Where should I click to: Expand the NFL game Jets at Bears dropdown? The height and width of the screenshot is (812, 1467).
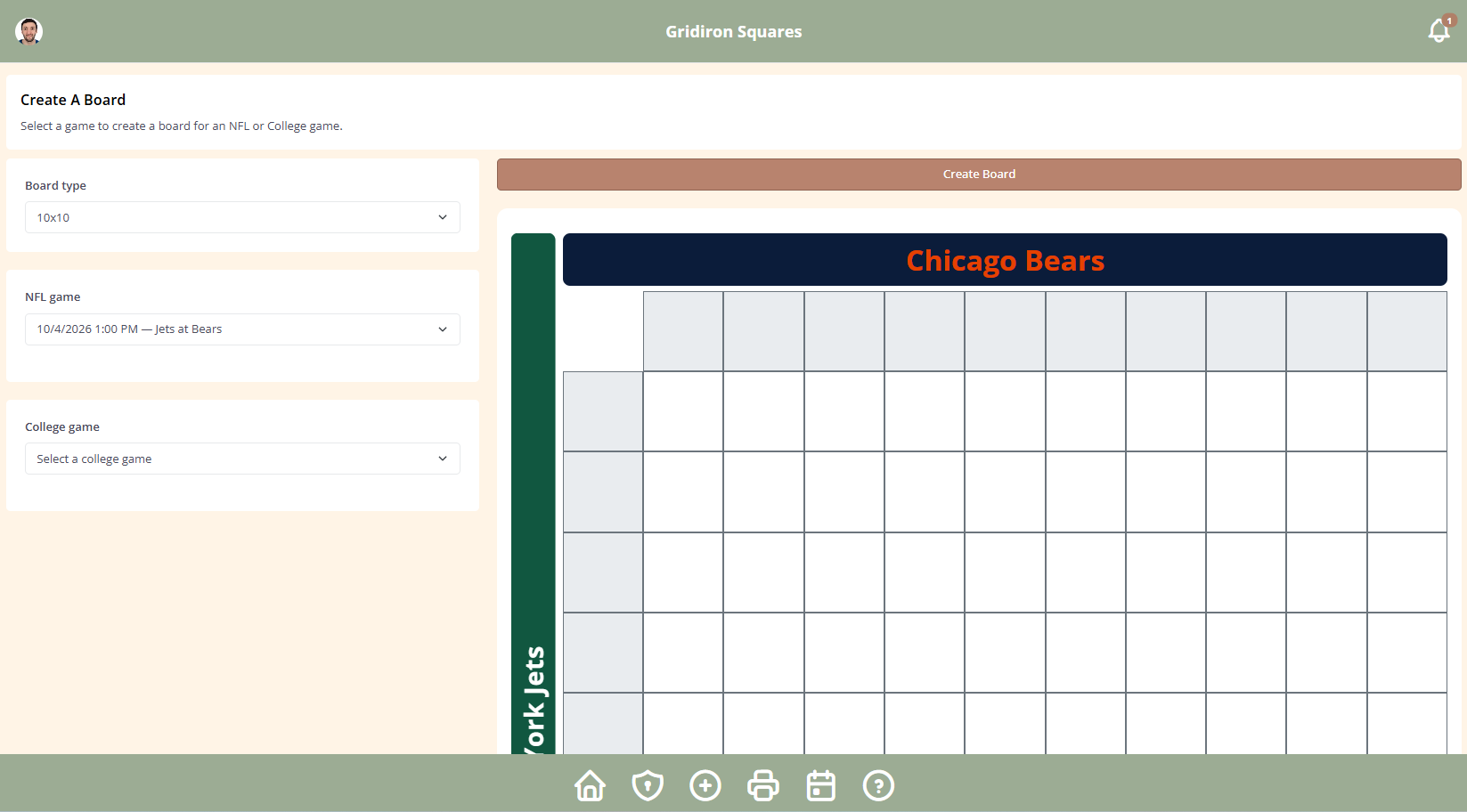(242, 329)
